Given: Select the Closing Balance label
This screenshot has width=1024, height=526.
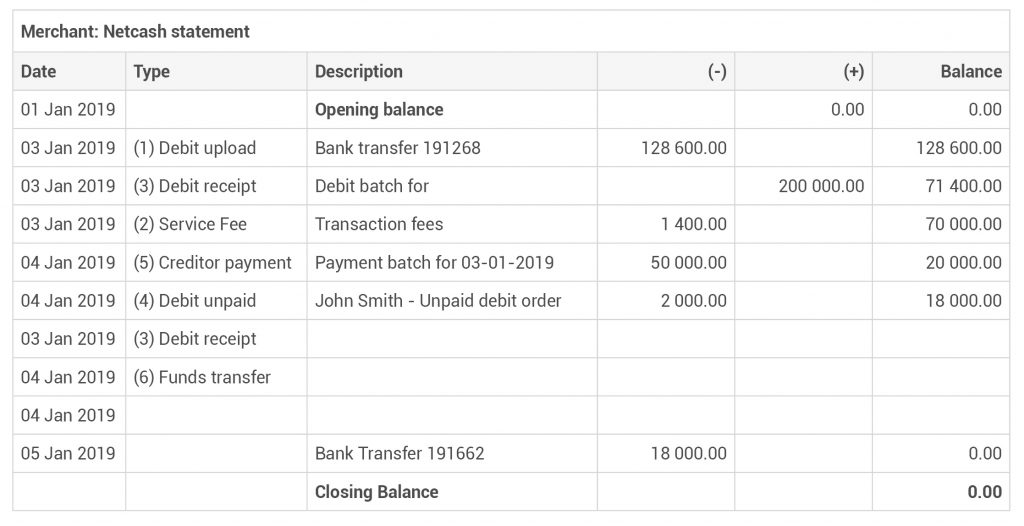Looking at the screenshot, I should point(376,492).
